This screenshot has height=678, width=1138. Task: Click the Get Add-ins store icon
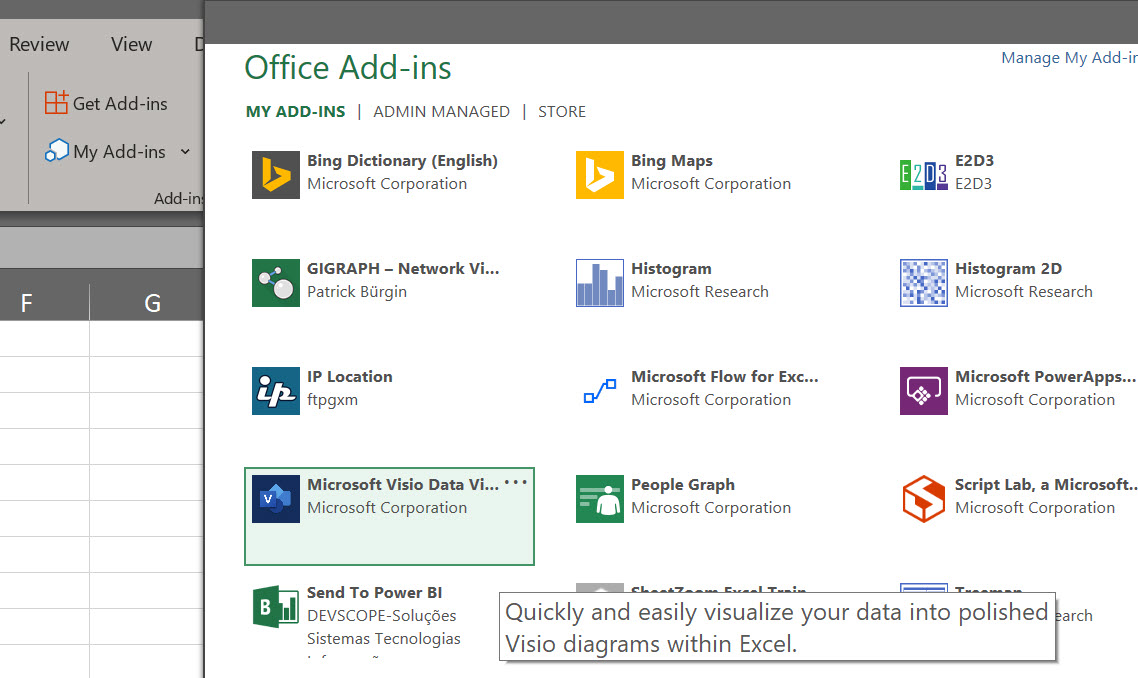56,103
